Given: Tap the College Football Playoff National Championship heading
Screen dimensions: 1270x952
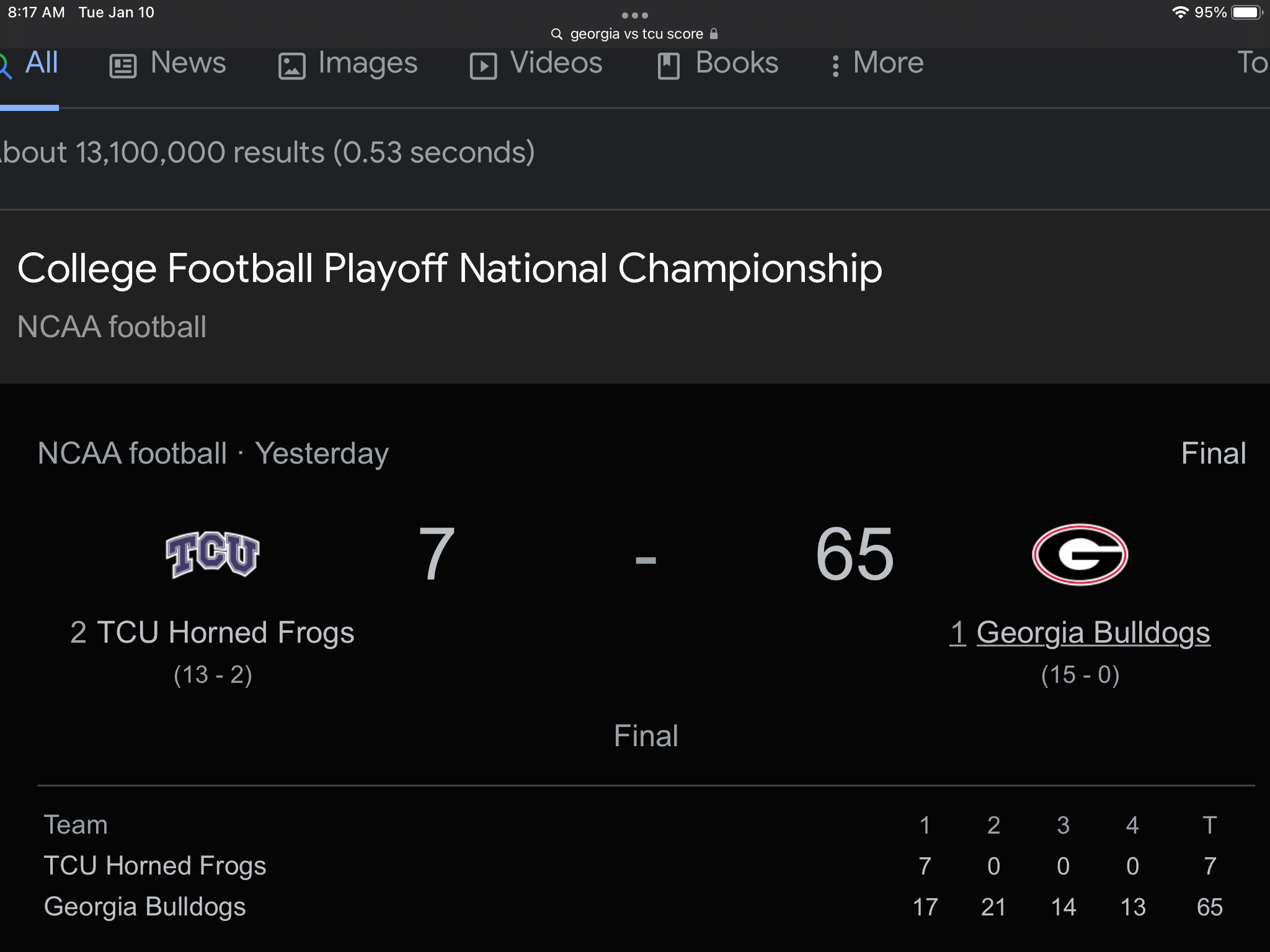Looking at the screenshot, I should click(450, 269).
